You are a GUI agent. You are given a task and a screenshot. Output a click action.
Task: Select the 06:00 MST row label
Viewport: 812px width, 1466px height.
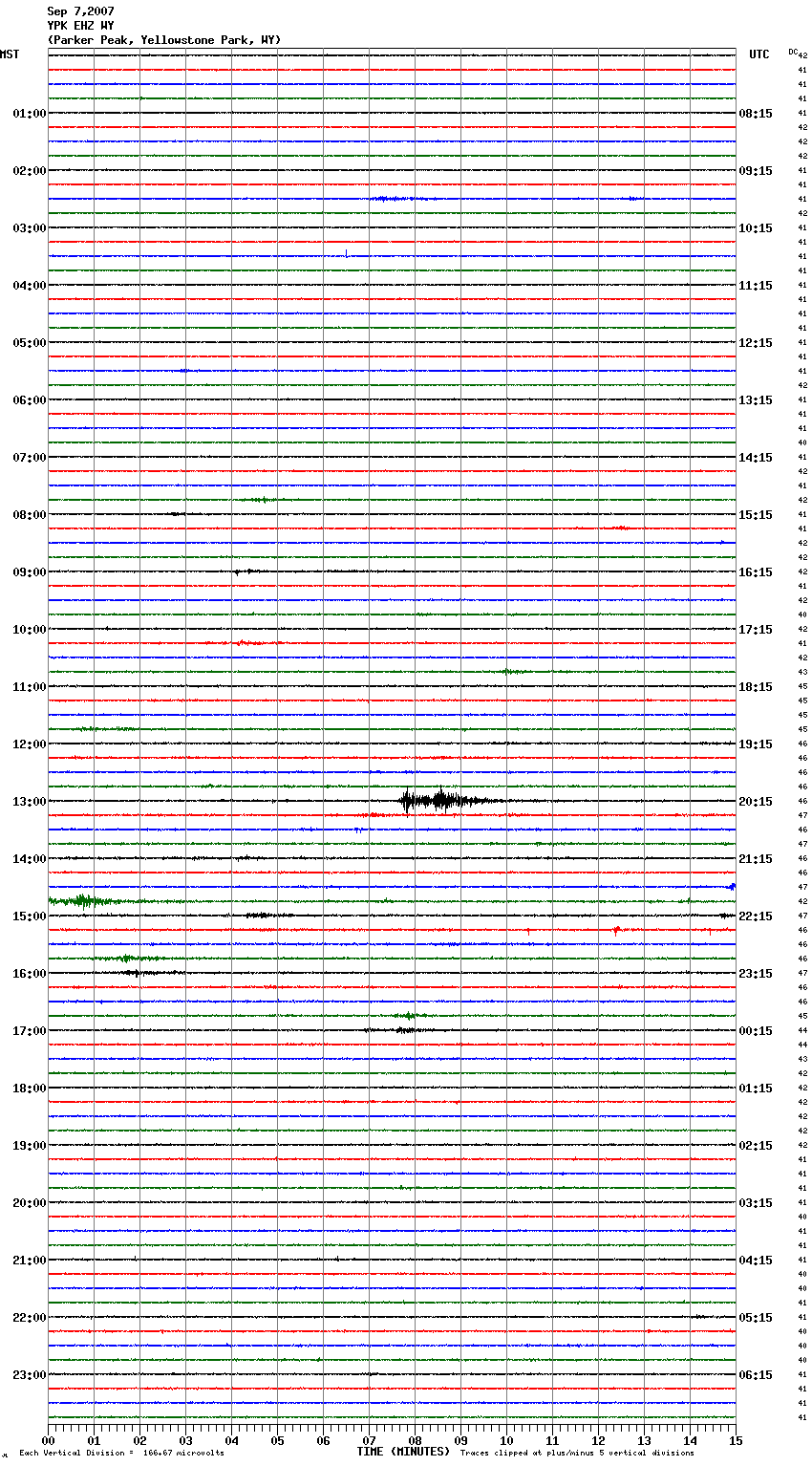tap(30, 400)
